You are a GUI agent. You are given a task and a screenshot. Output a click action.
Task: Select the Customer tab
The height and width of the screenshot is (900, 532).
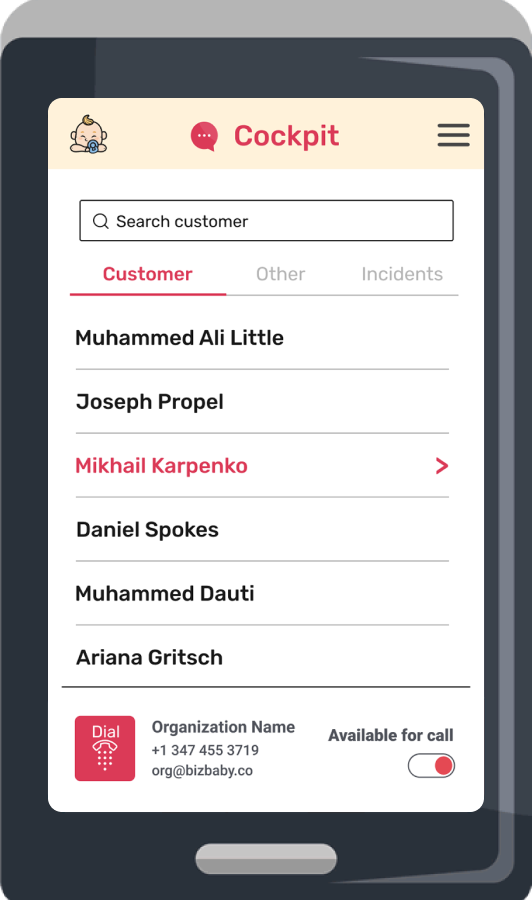(147, 274)
